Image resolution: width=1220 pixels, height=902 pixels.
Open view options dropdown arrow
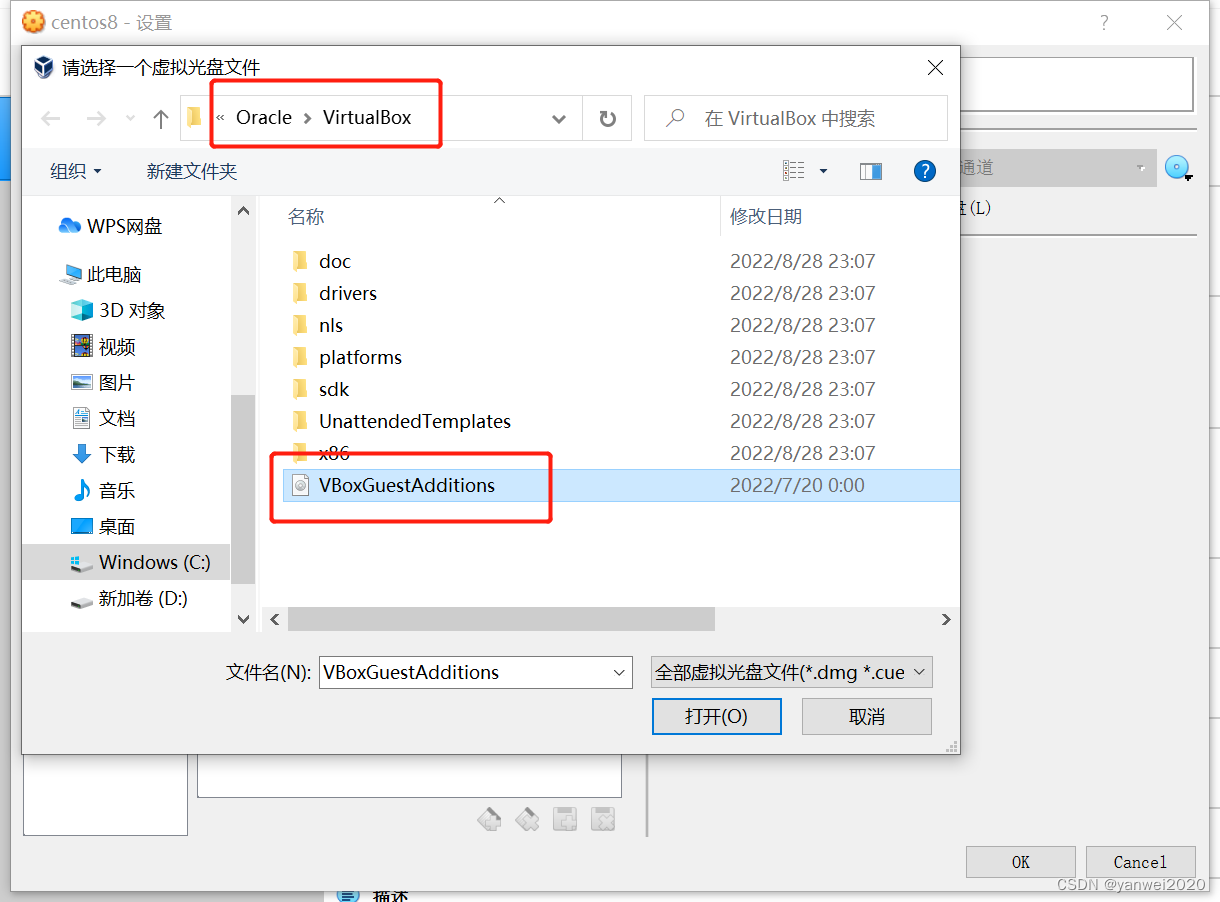[x=824, y=171]
